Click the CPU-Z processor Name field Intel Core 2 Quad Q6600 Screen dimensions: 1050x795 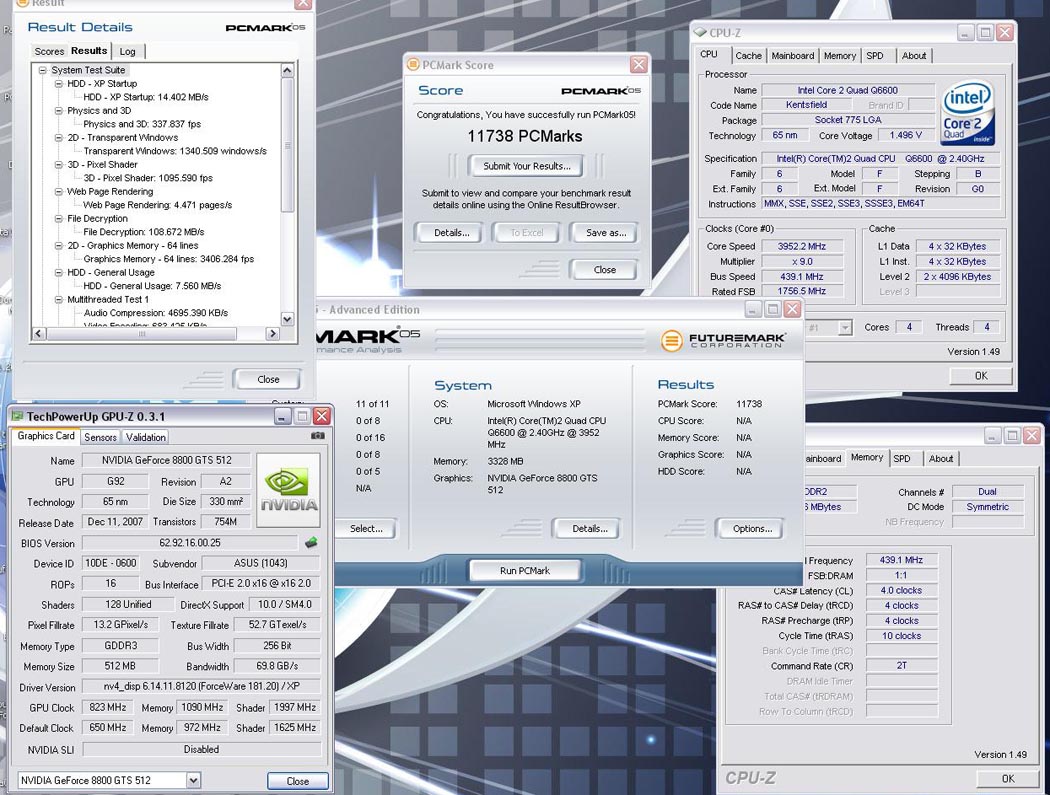click(x=847, y=90)
